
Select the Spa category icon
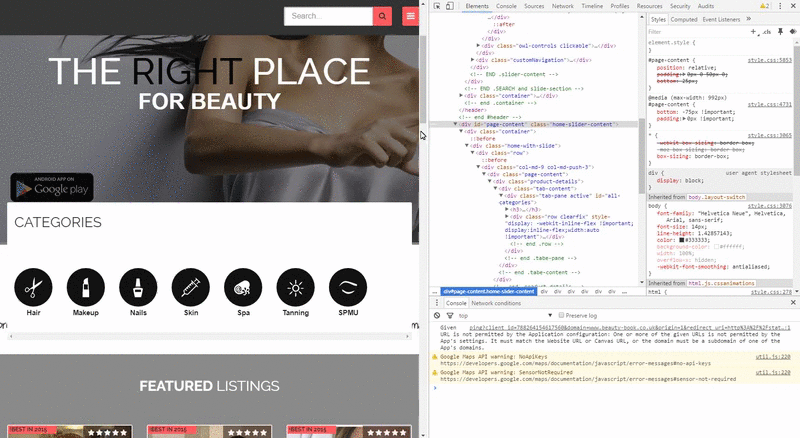[x=243, y=287]
